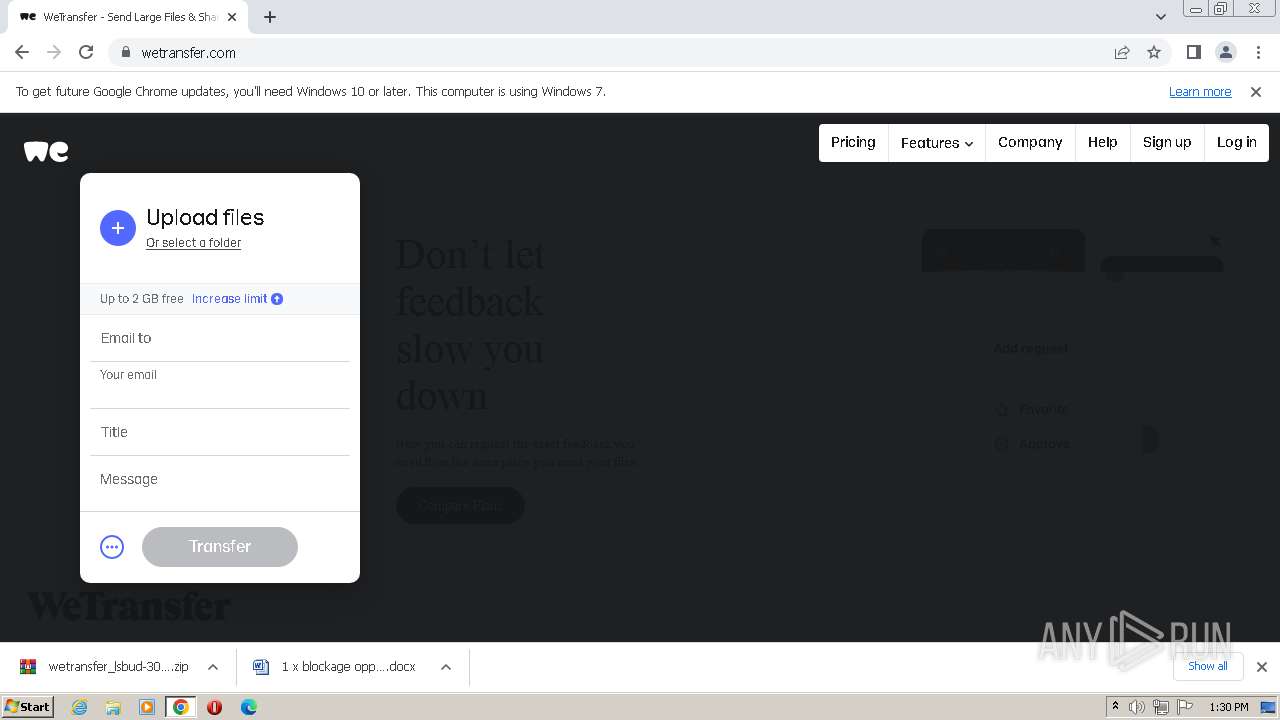Open a new tab with plus button

pos(270,17)
